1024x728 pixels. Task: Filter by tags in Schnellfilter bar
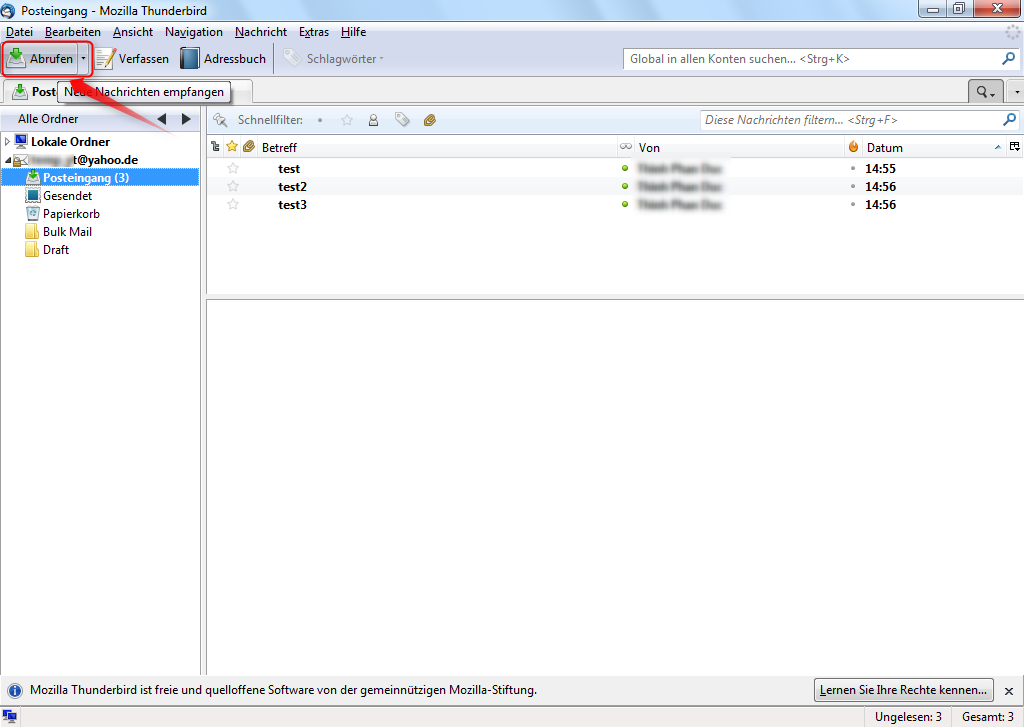click(402, 120)
